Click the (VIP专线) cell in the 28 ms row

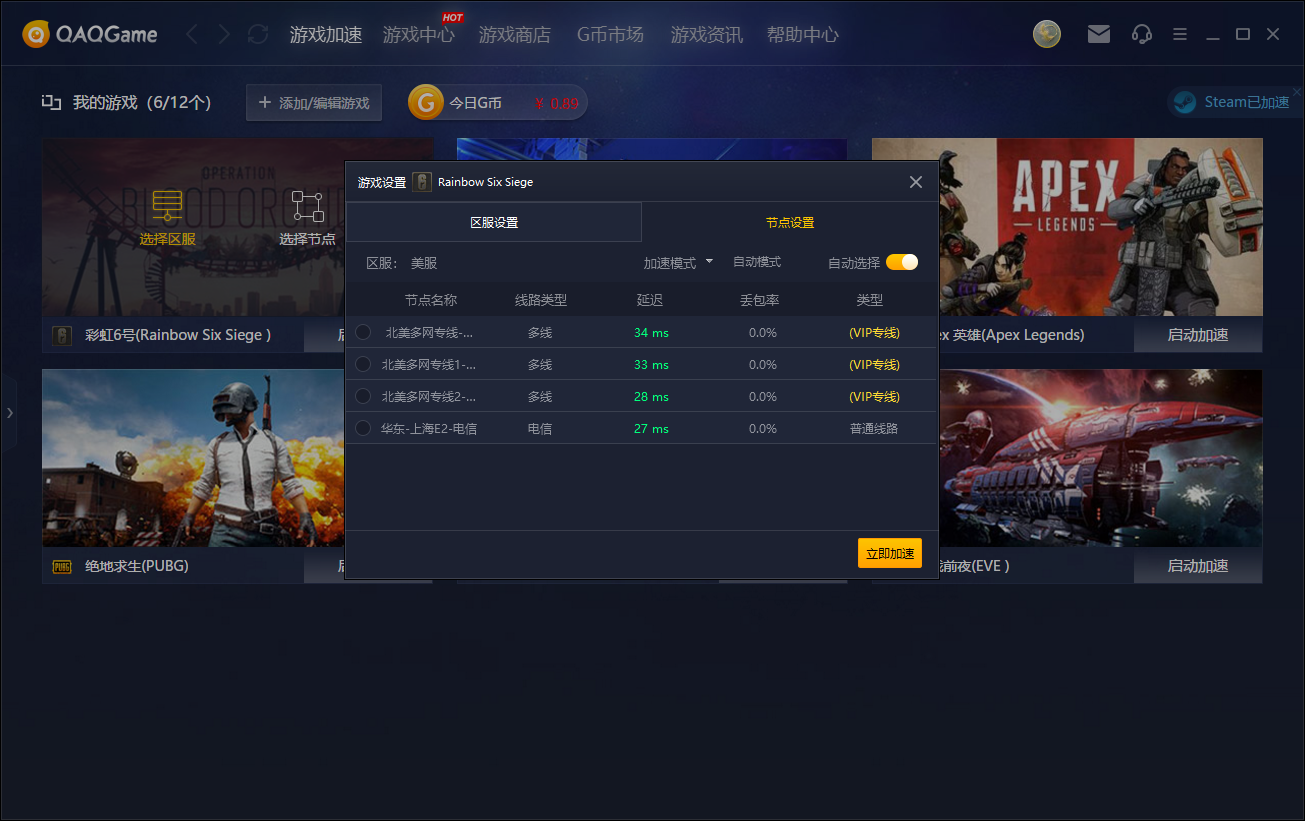(874, 396)
